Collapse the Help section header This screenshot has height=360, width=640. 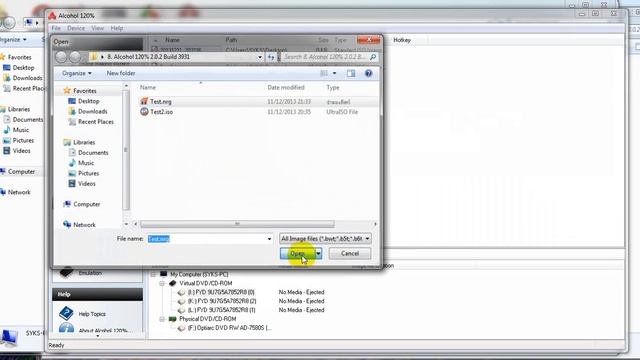click(x=97, y=294)
